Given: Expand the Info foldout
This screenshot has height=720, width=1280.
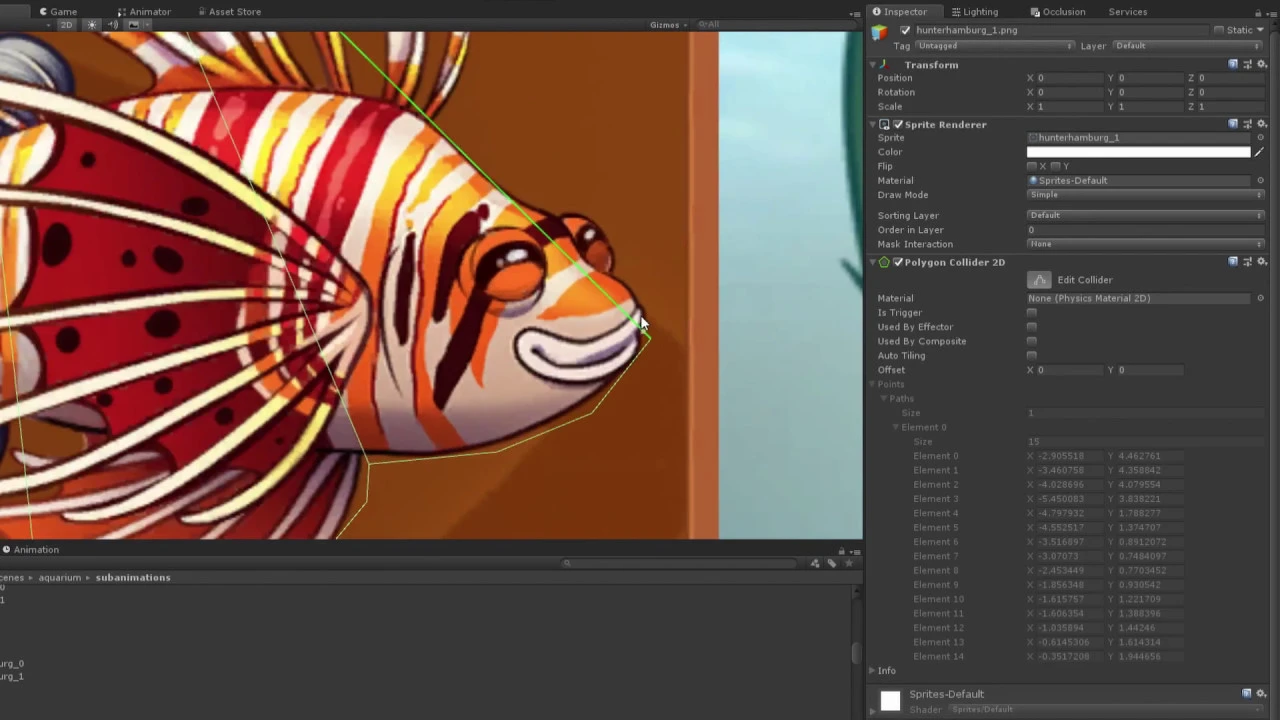Looking at the screenshot, I should point(872,670).
